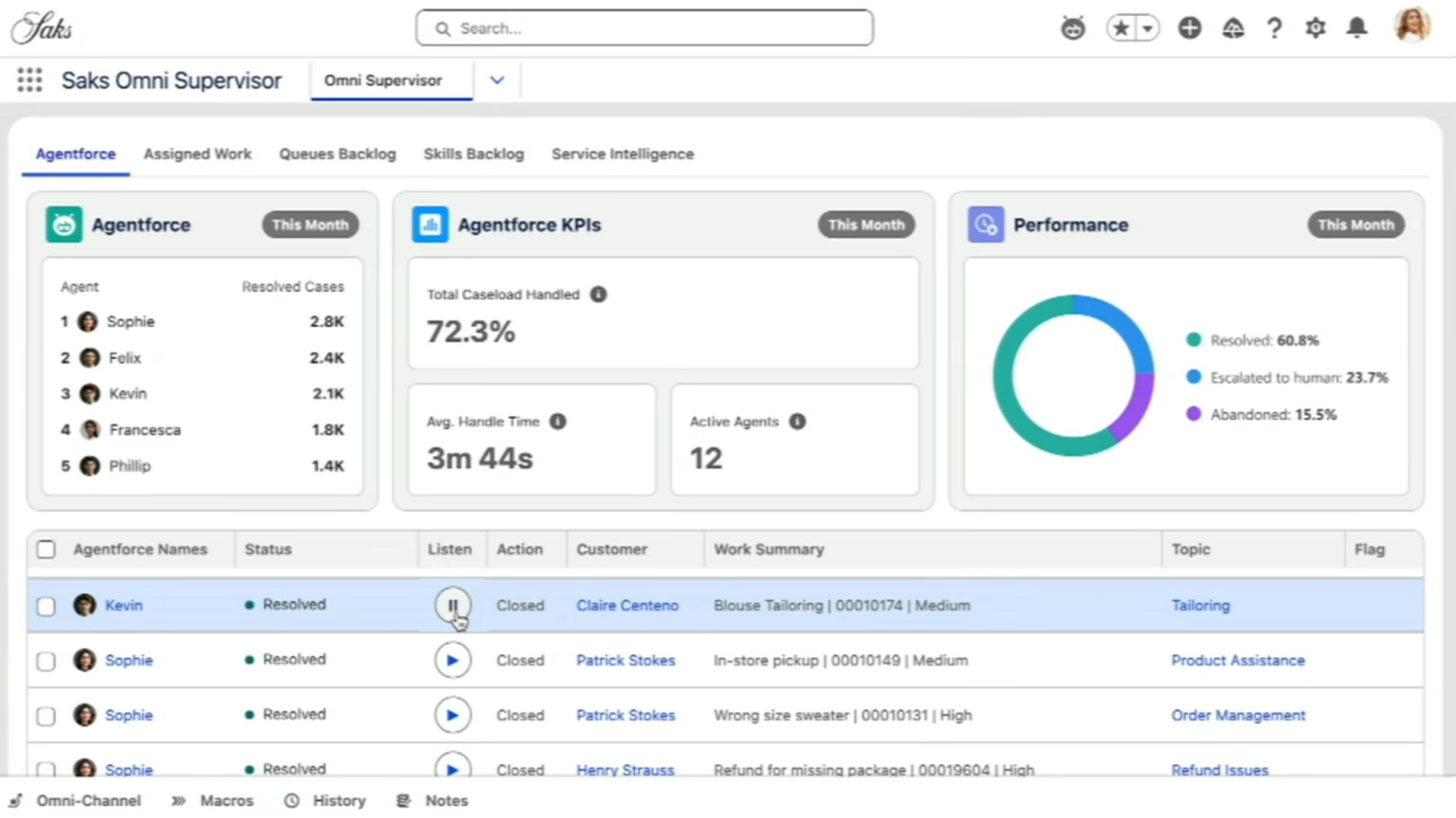Open Patrick Stokes on In-store pickup row
This screenshot has height=818, width=1456.
[x=626, y=660]
